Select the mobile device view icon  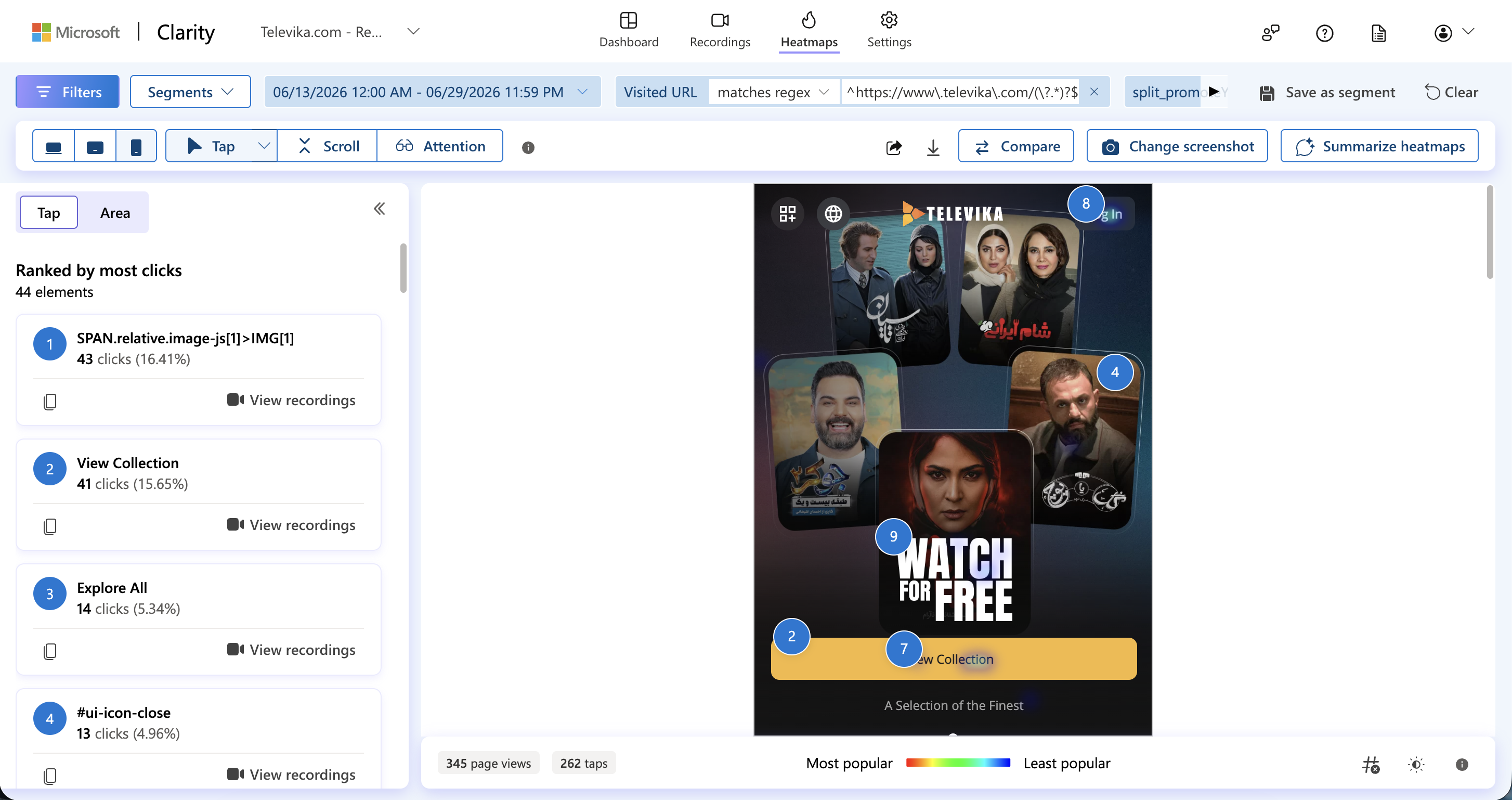136,146
